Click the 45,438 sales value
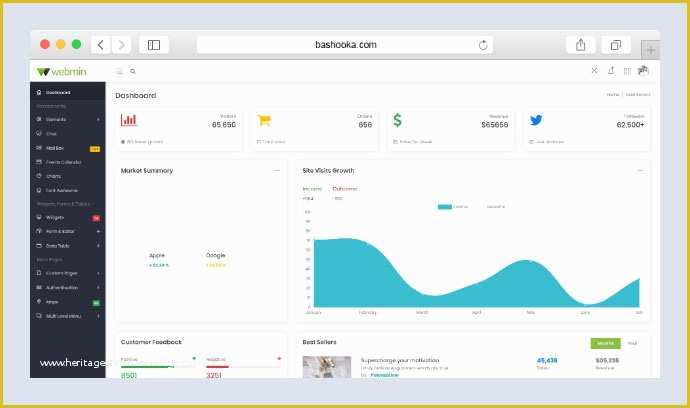Viewport: 690px width, 408px height. pos(547,360)
